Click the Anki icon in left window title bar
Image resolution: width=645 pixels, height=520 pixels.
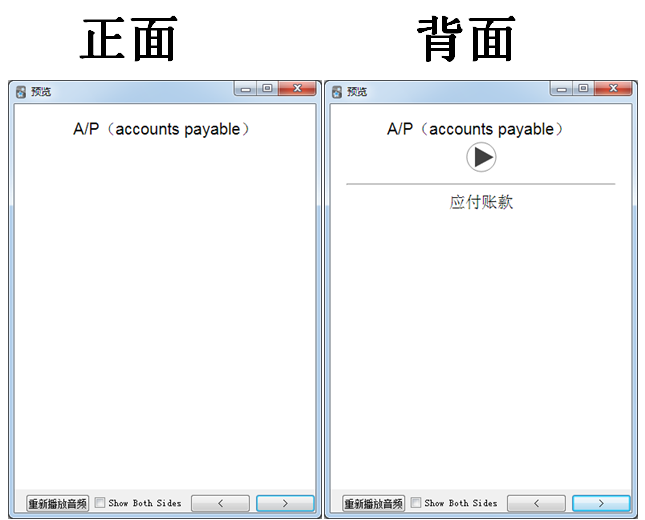21,92
